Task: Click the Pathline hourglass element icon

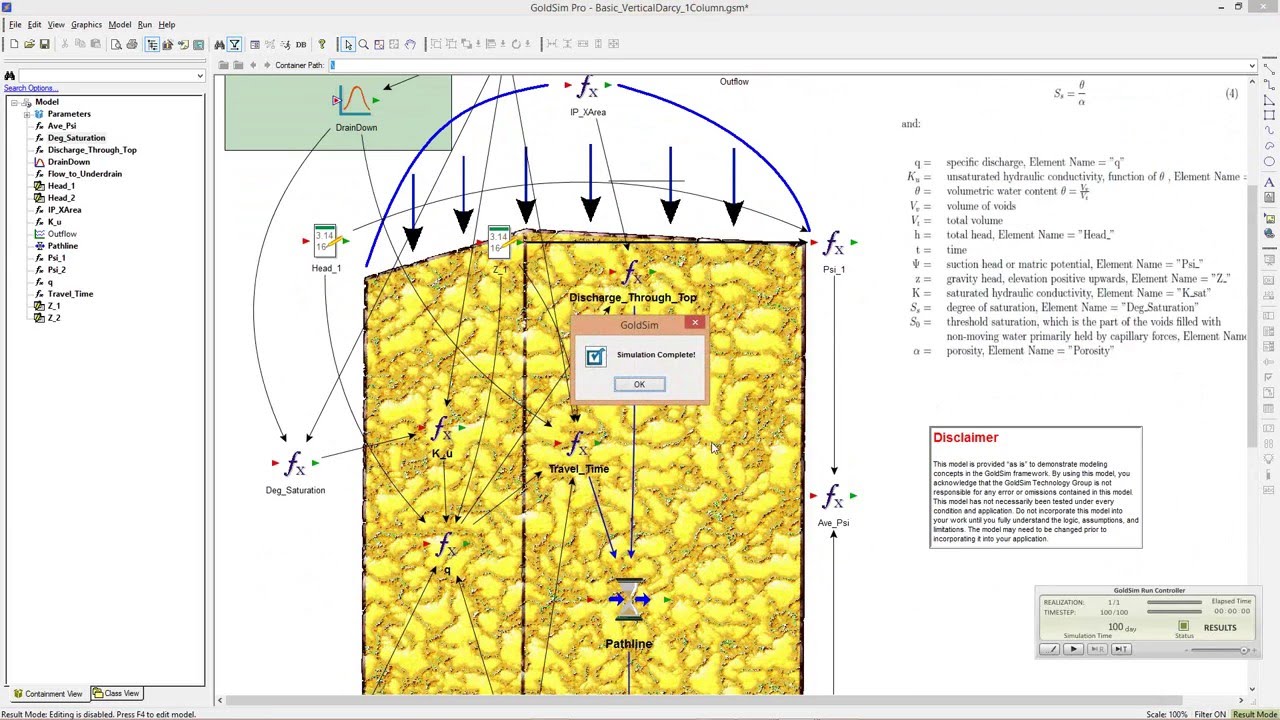Action: 629,600
